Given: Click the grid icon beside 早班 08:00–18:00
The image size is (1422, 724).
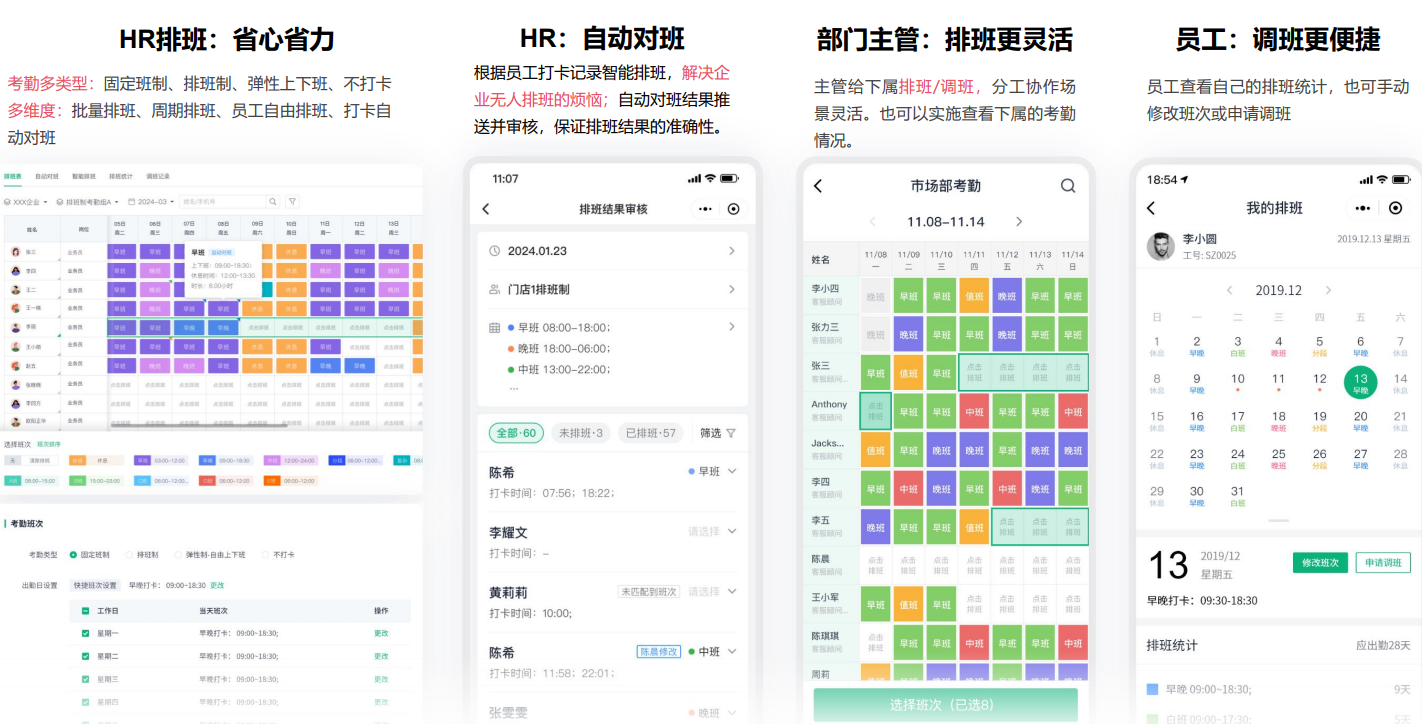Looking at the screenshot, I should (494, 327).
